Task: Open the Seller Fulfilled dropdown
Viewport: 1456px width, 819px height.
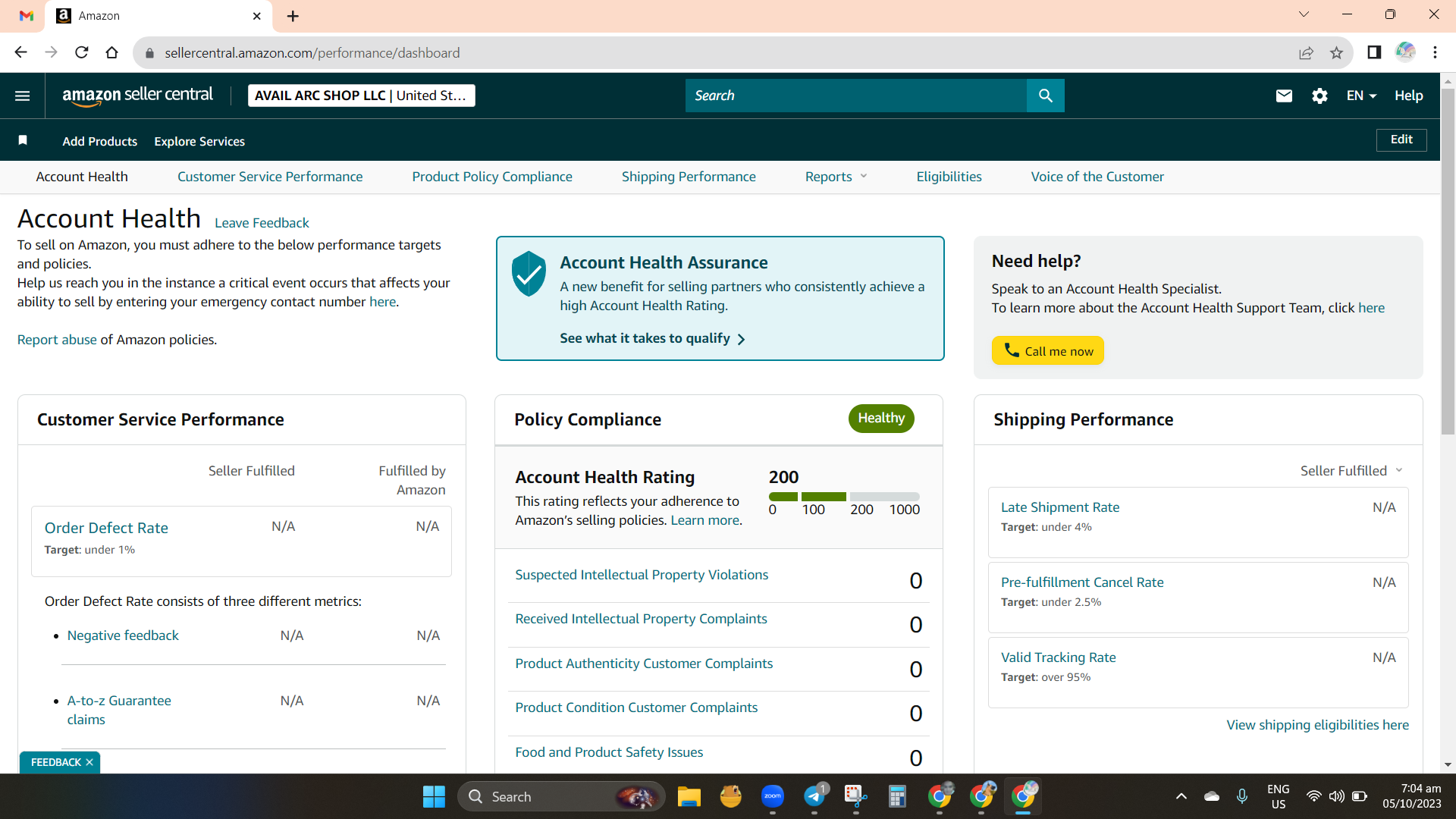Action: tap(1351, 471)
